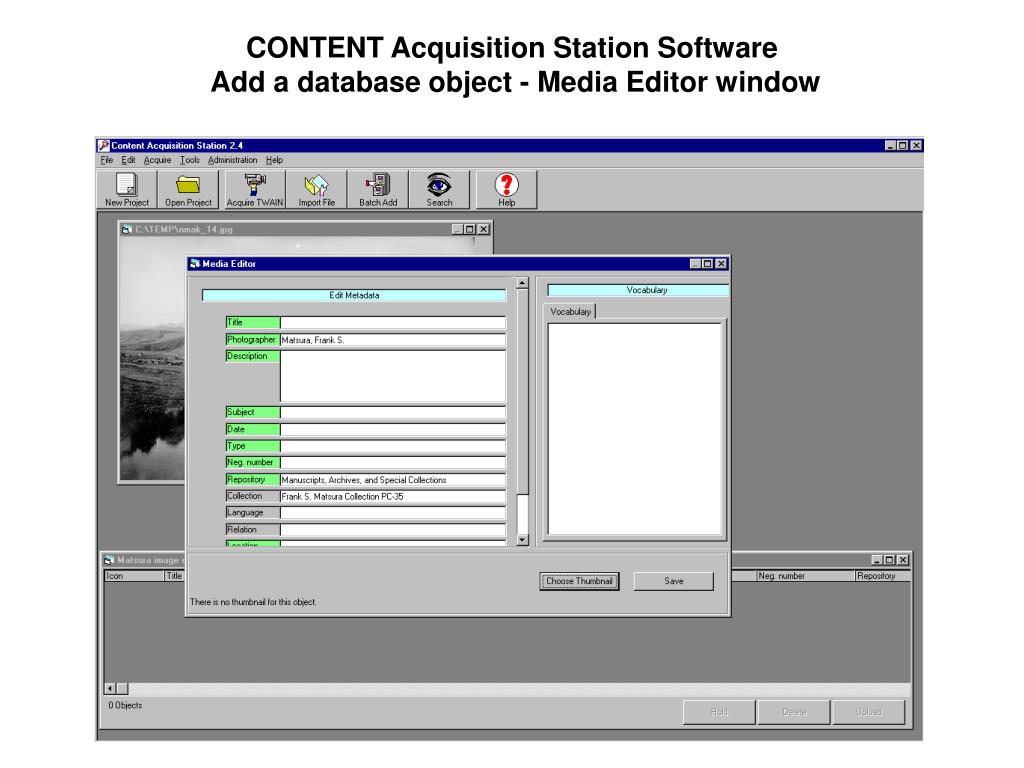Click the "There is no thumbnail" status text

[253, 602]
